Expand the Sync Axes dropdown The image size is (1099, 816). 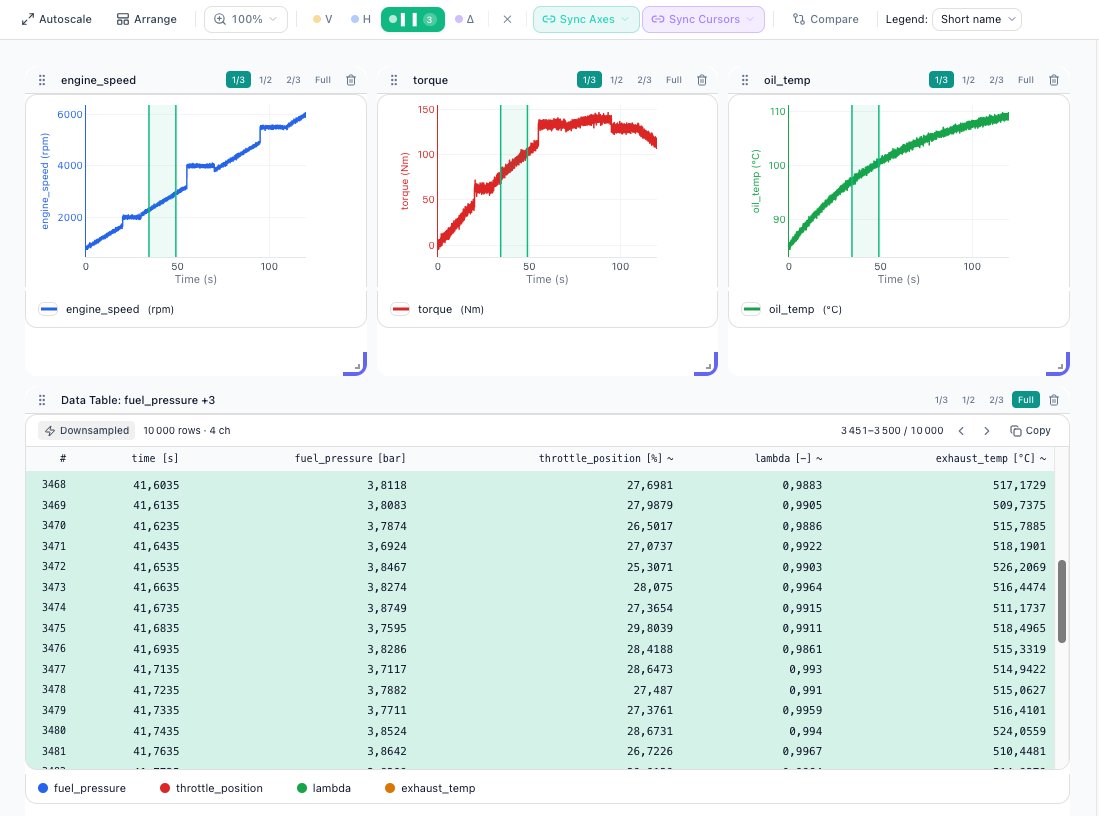click(x=586, y=19)
